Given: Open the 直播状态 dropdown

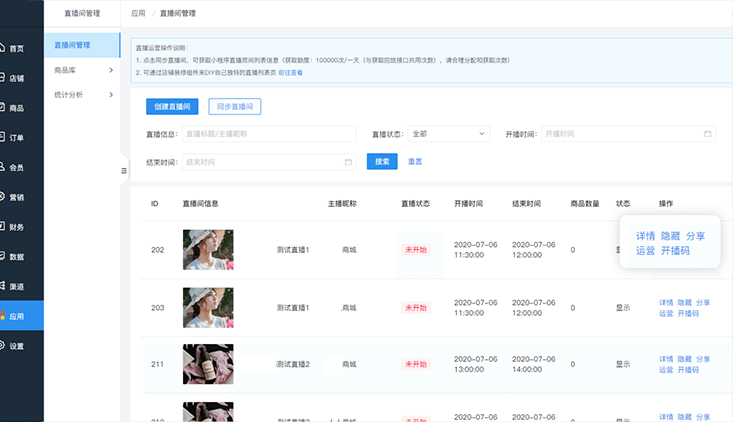Looking at the screenshot, I should pyautogui.click(x=448, y=134).
